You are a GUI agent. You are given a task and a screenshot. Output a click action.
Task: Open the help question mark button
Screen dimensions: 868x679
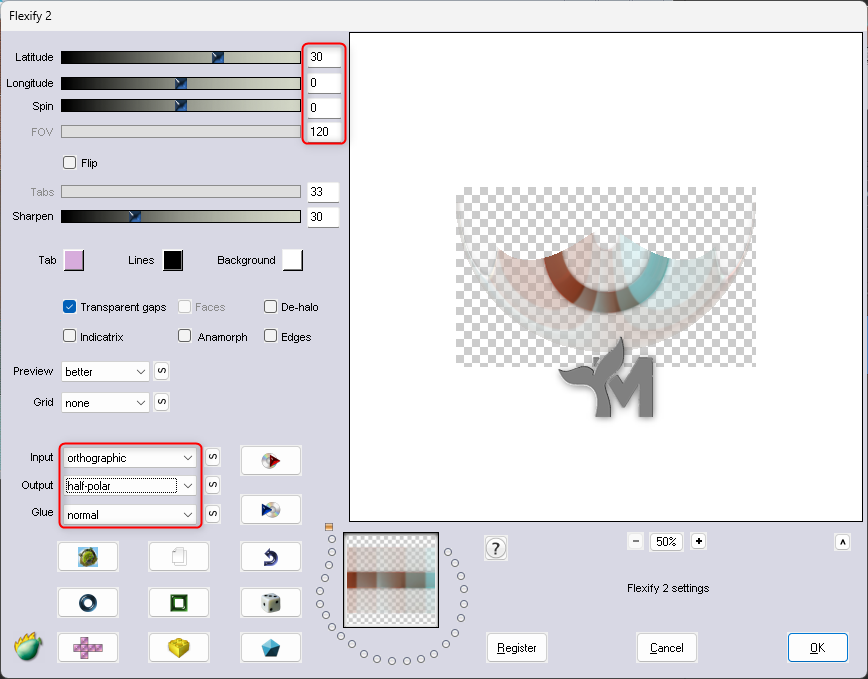pyautogui.click(x=495, y=547)
